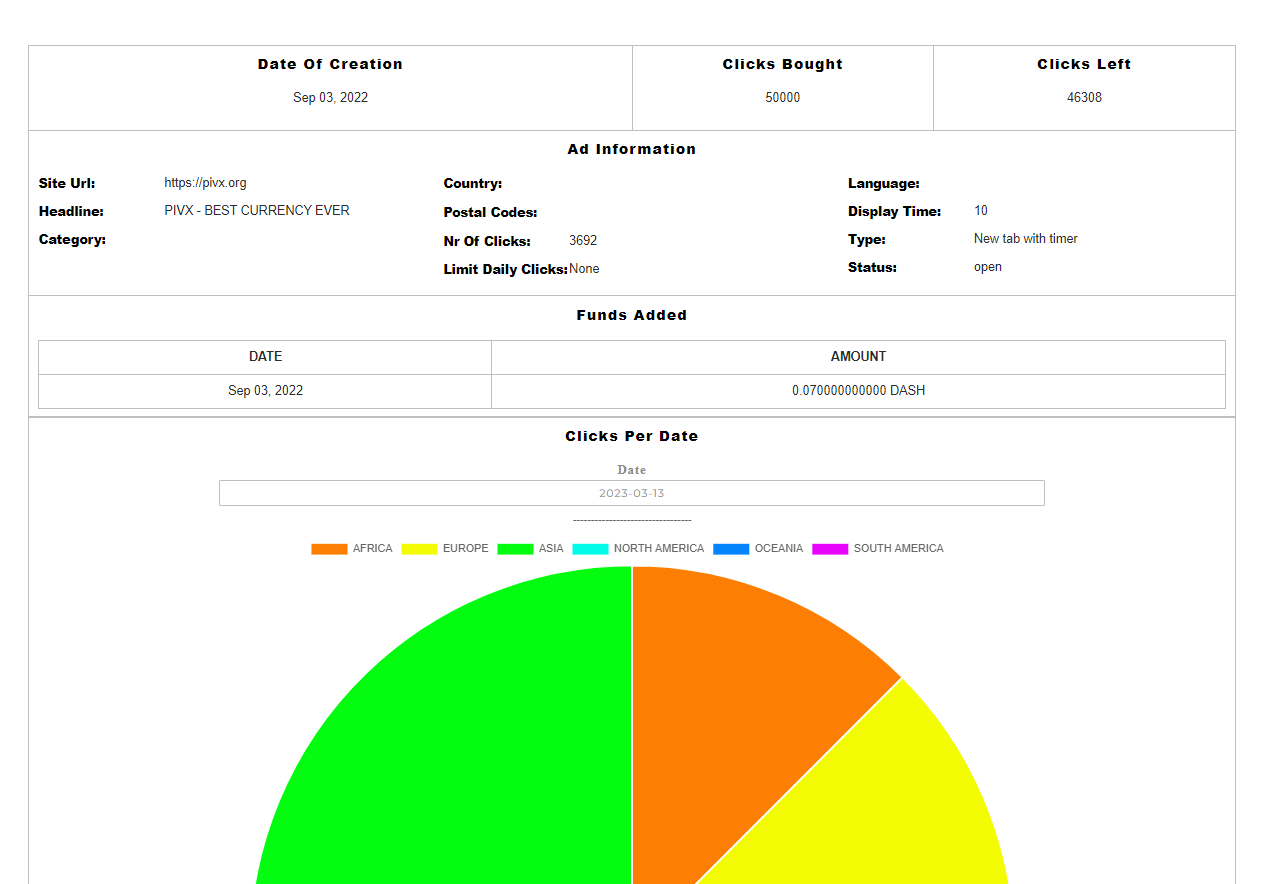The image size is (1286, 884).
Task: Click the 0.070000000000 DASH amount cell
Action: point(858,391)
